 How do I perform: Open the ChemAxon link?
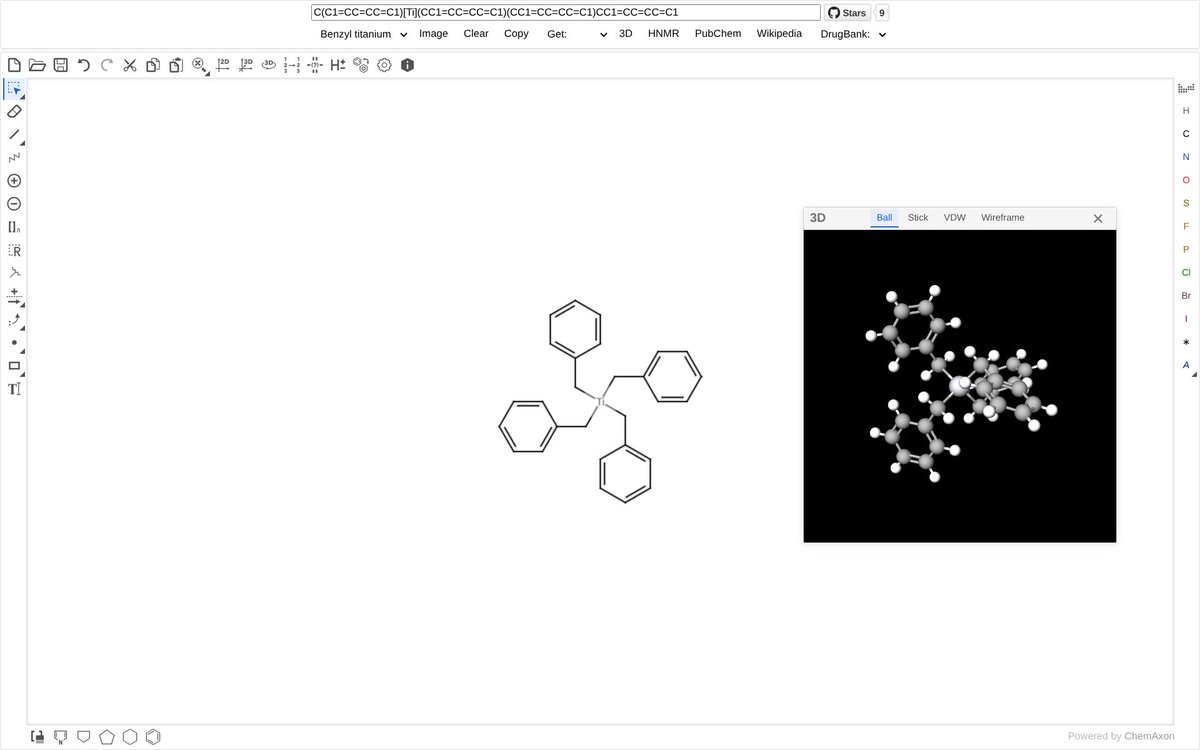[1149, 736]
